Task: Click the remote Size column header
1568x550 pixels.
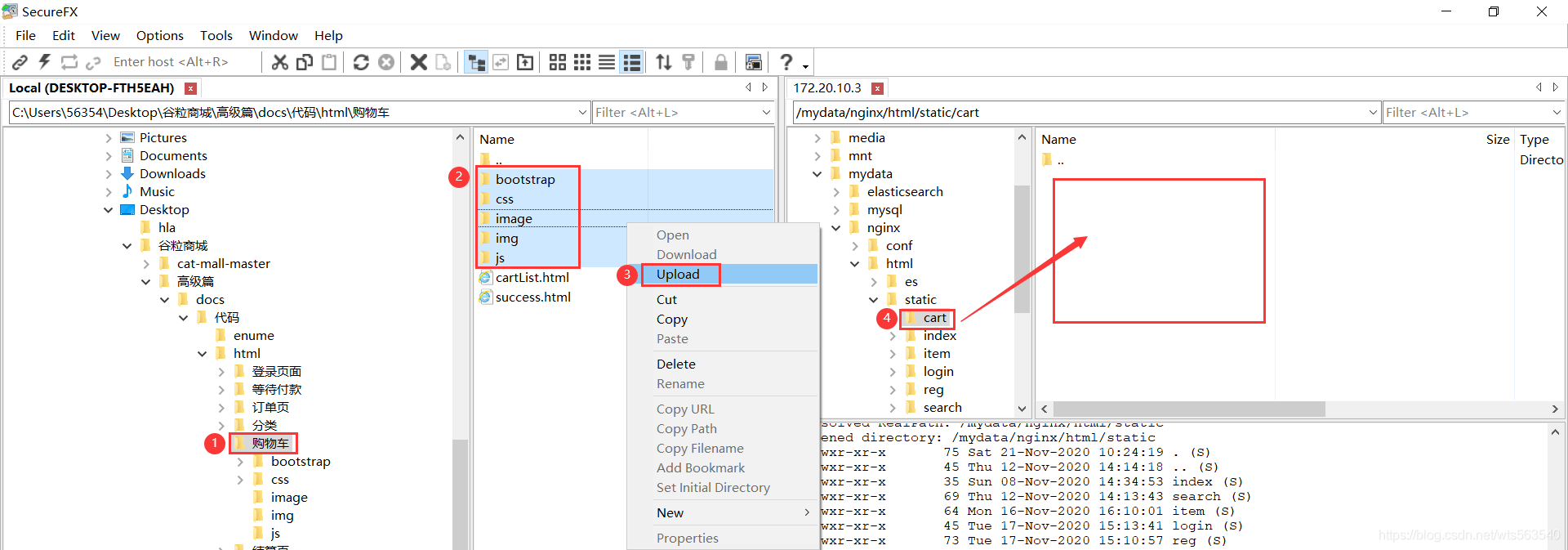Action: point(1498,140)
